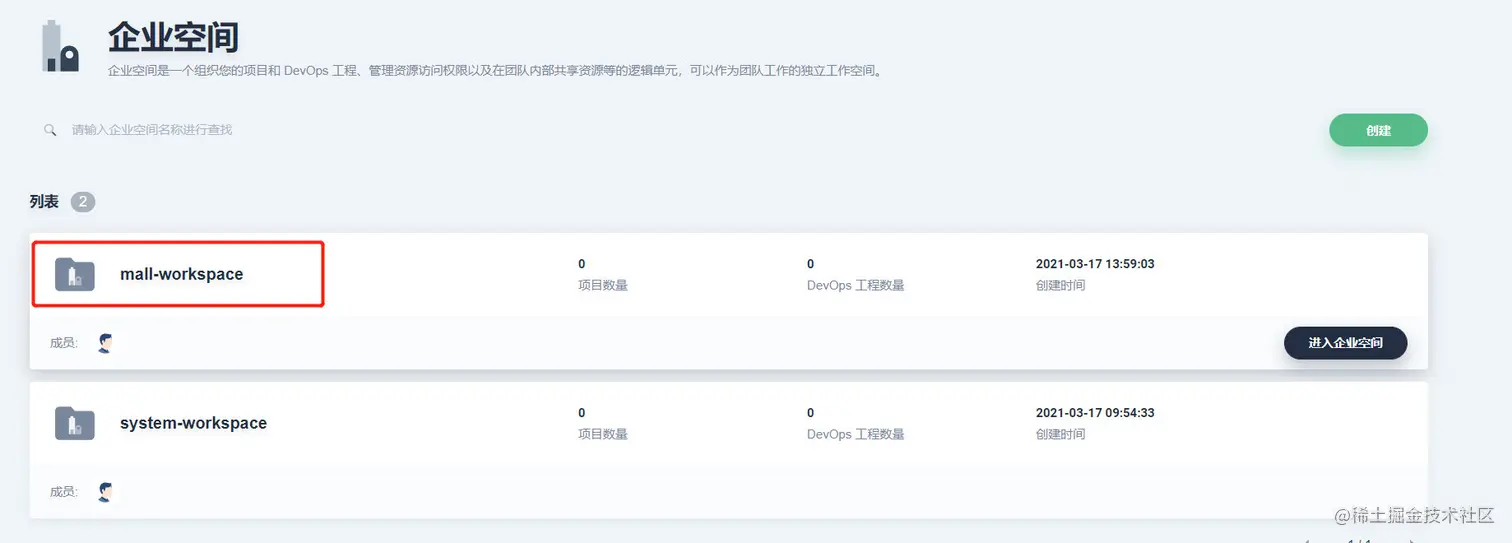Click the enterprise workspace building logo icon
Viewport: 1512px width, 543px height.
click(x=61, y=47)
